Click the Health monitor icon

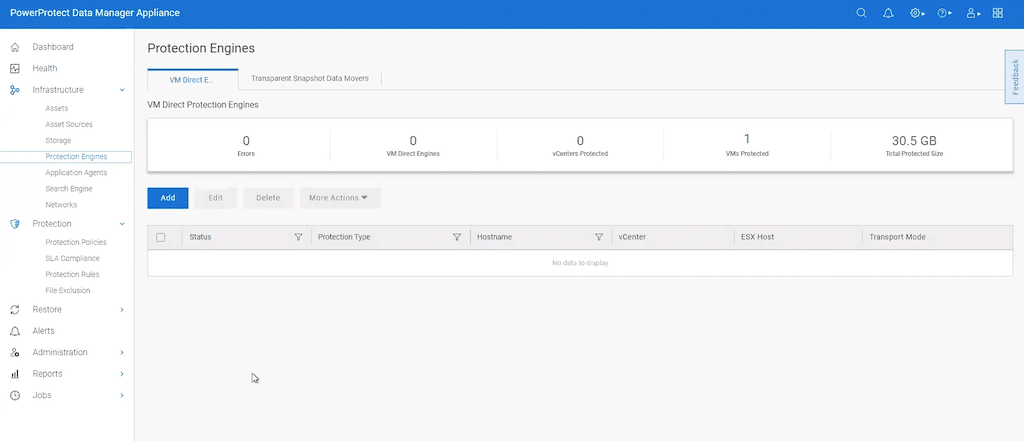(x=15, y=69)
